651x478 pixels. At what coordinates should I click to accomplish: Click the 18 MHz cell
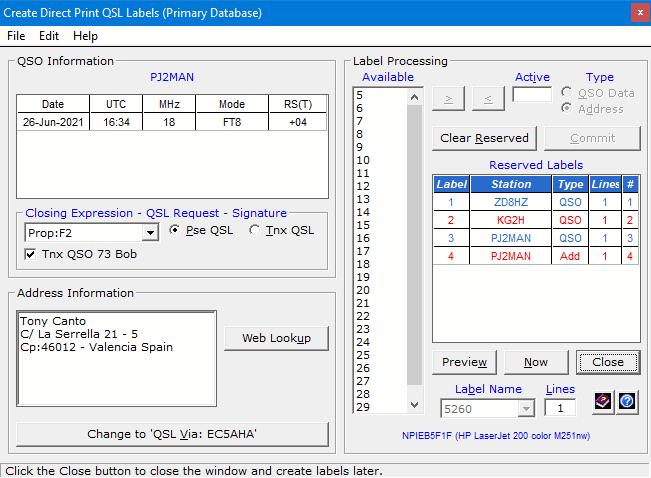coord(169,122)
